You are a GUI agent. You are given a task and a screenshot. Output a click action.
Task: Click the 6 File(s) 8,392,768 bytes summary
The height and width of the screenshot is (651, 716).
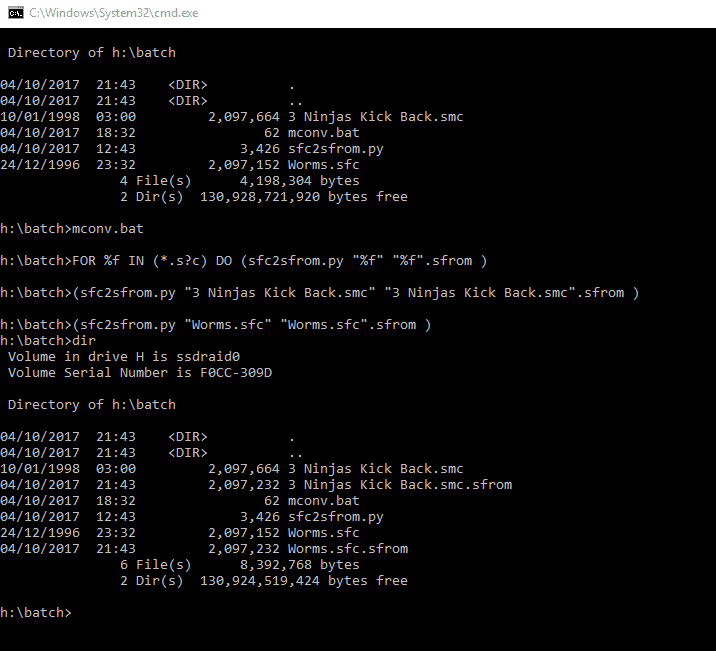tap(240, 565)
